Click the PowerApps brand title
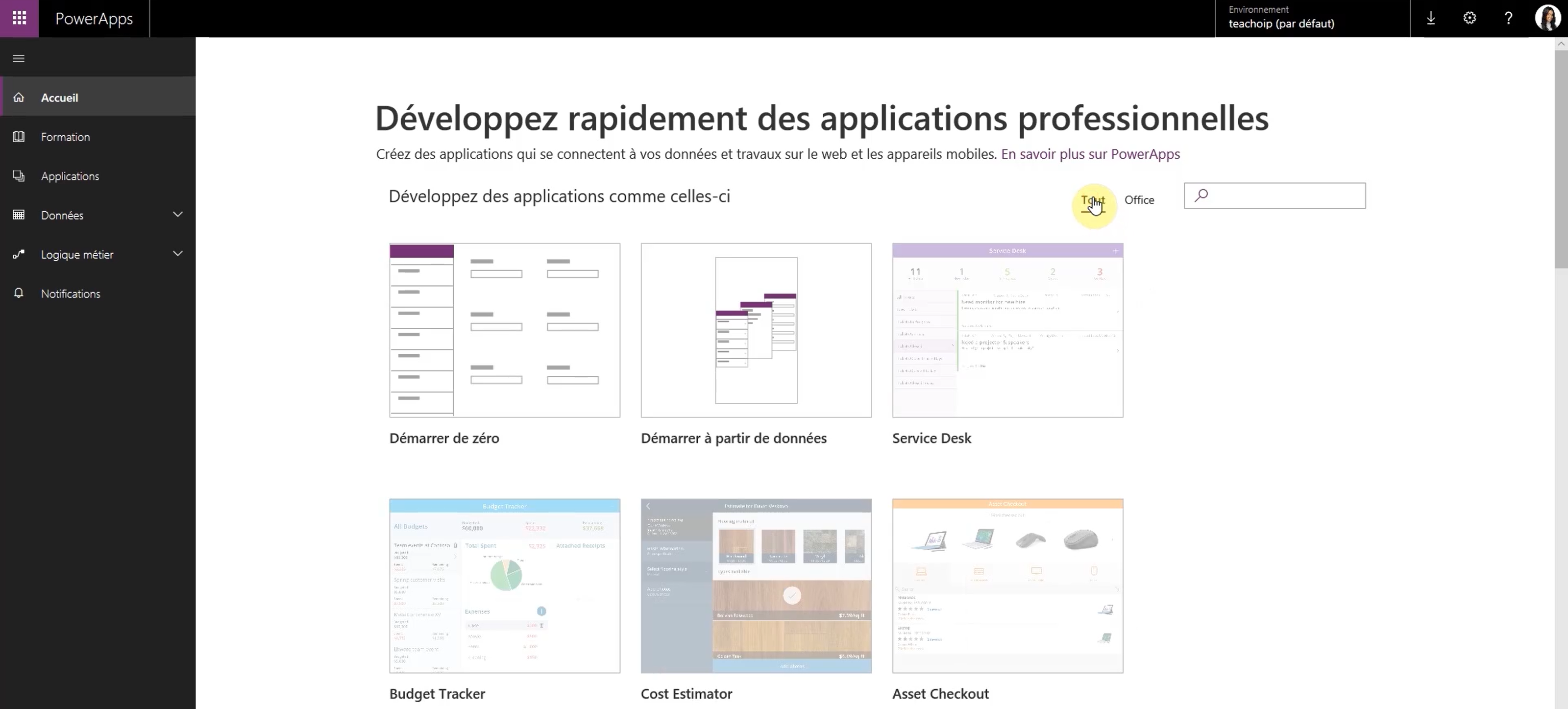Image resolution: width=1568 pixels, height=709 pixels. [x=95, y=18]
